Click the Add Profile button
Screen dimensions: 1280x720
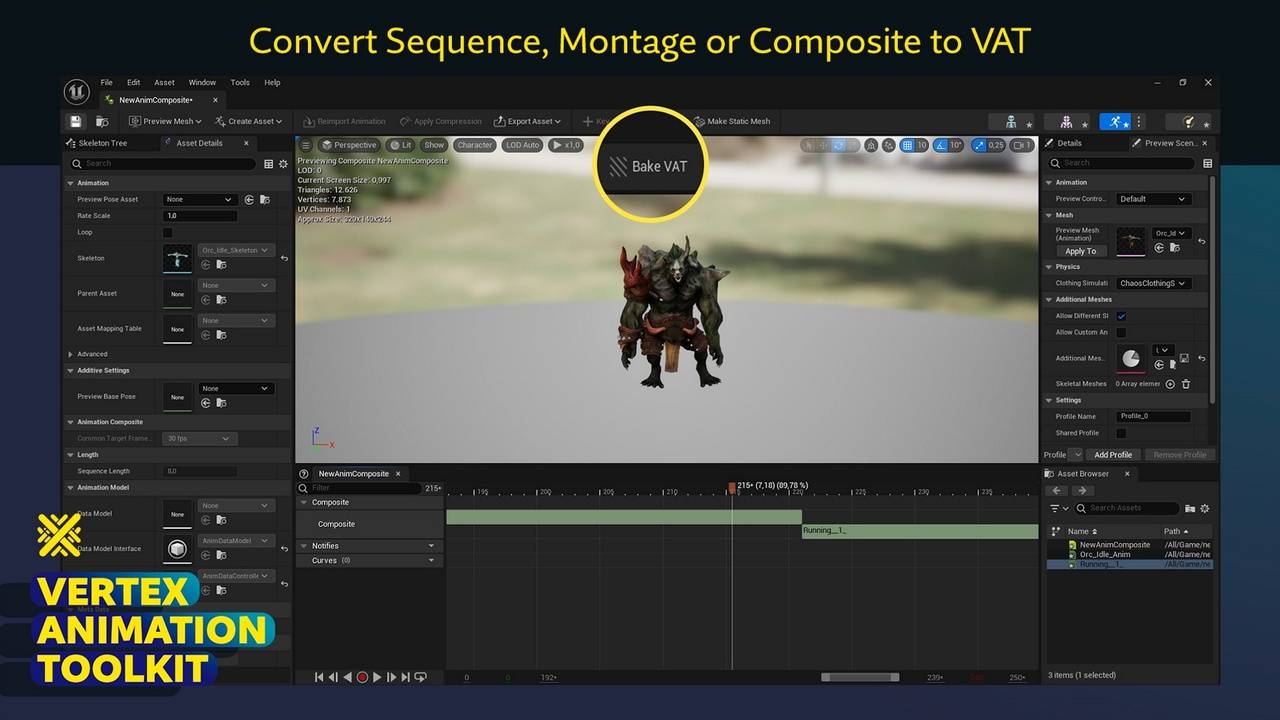coord(1113,455)
